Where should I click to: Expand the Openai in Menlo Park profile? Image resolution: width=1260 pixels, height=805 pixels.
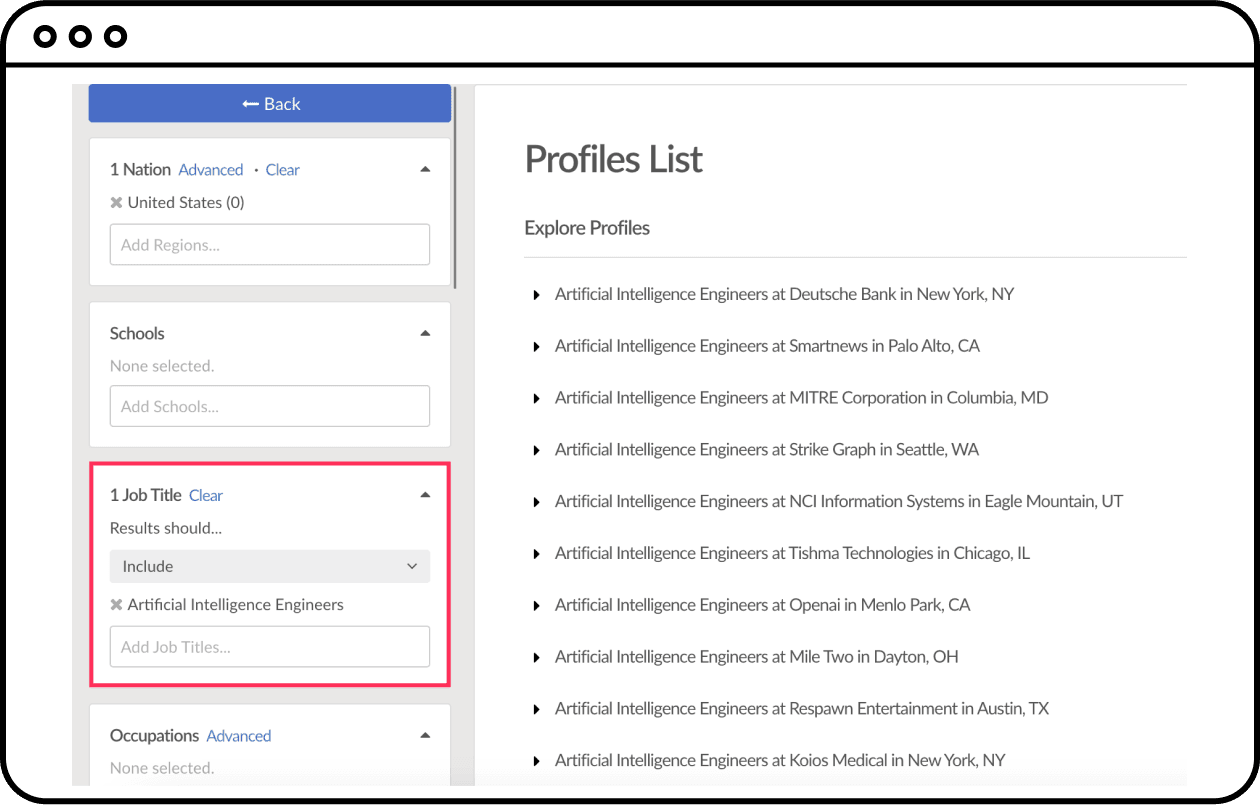coord(536,606)
